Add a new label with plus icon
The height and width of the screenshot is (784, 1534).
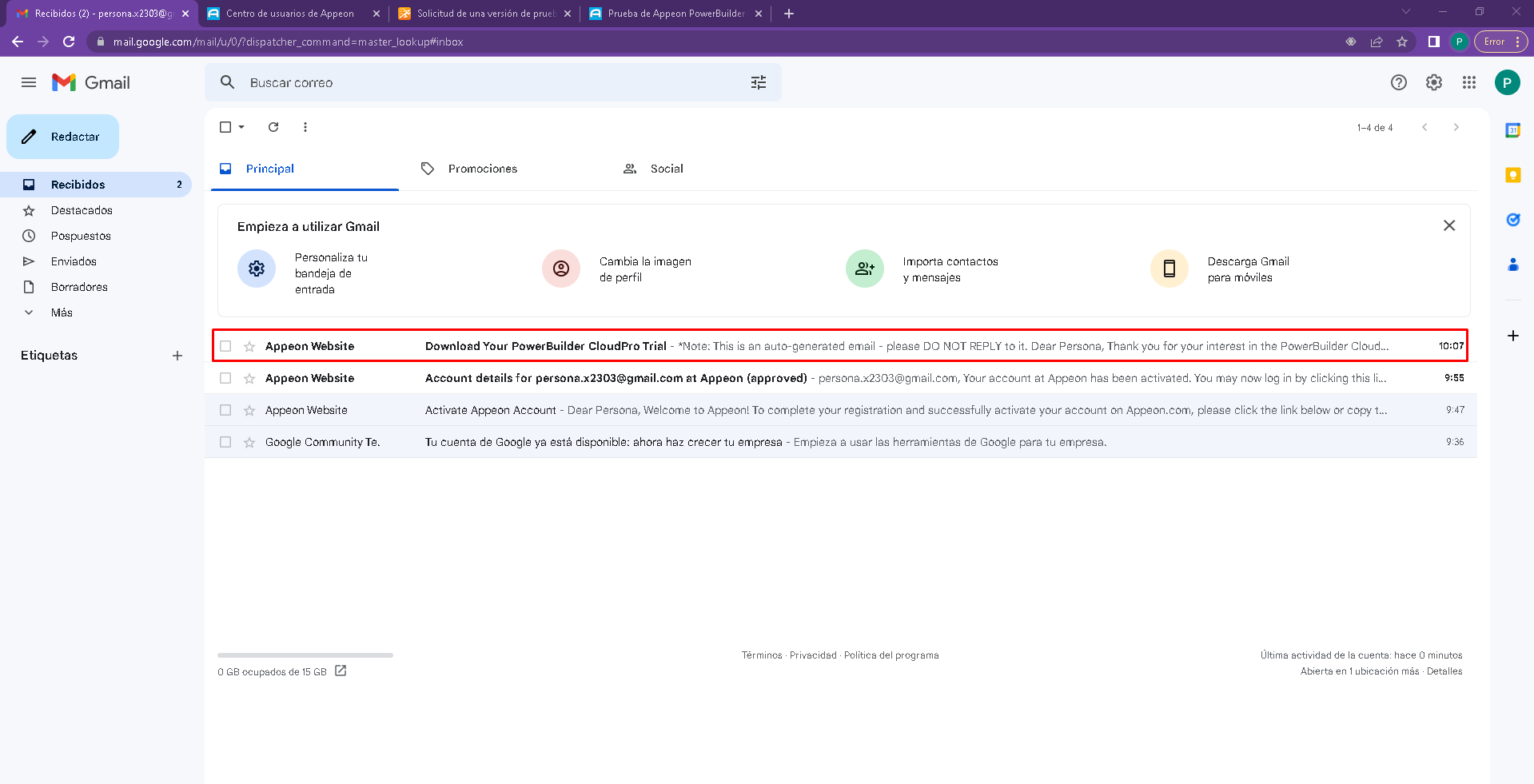point(177,356)
